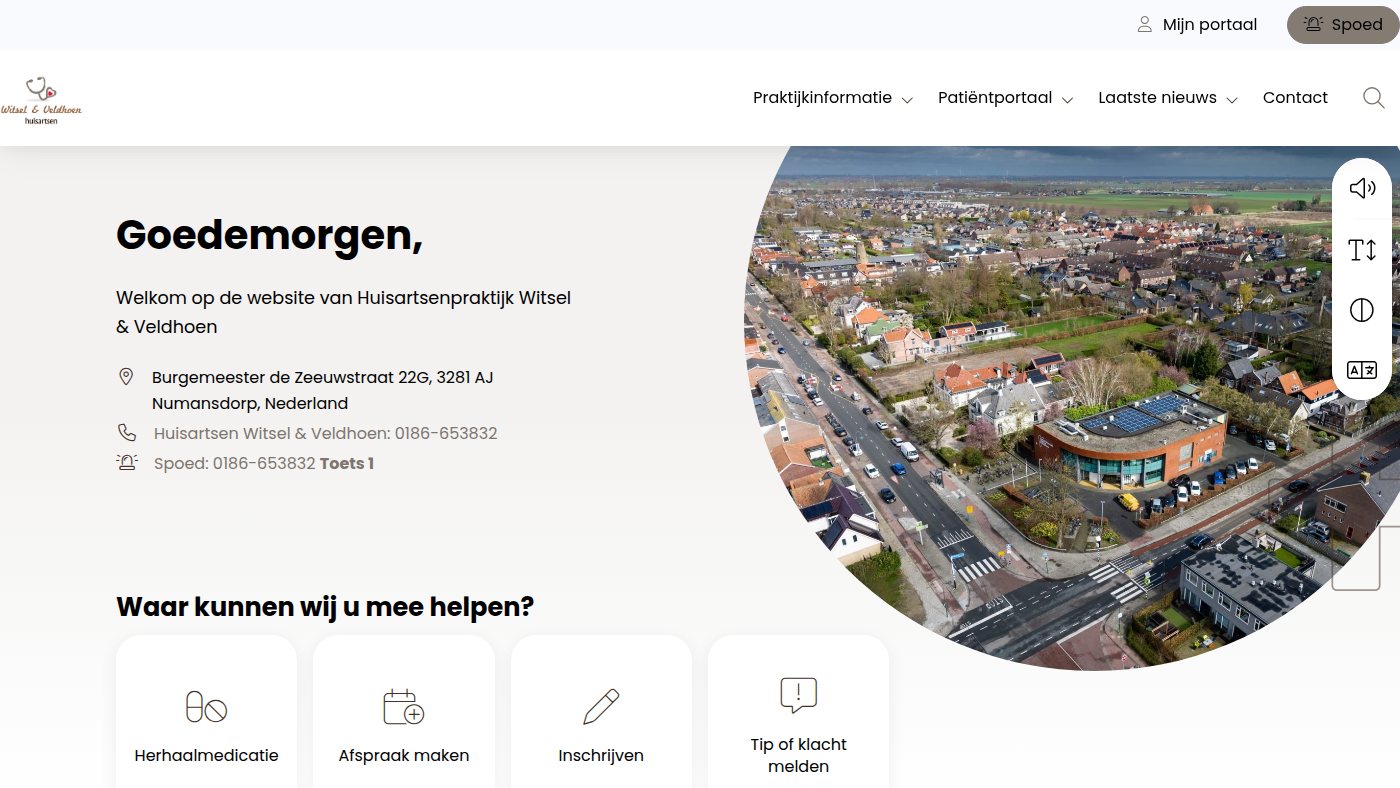Open the Patiëntportaal menu
Screen dimensions: 1400x788
pyautogui.click(x=995, y=98)
